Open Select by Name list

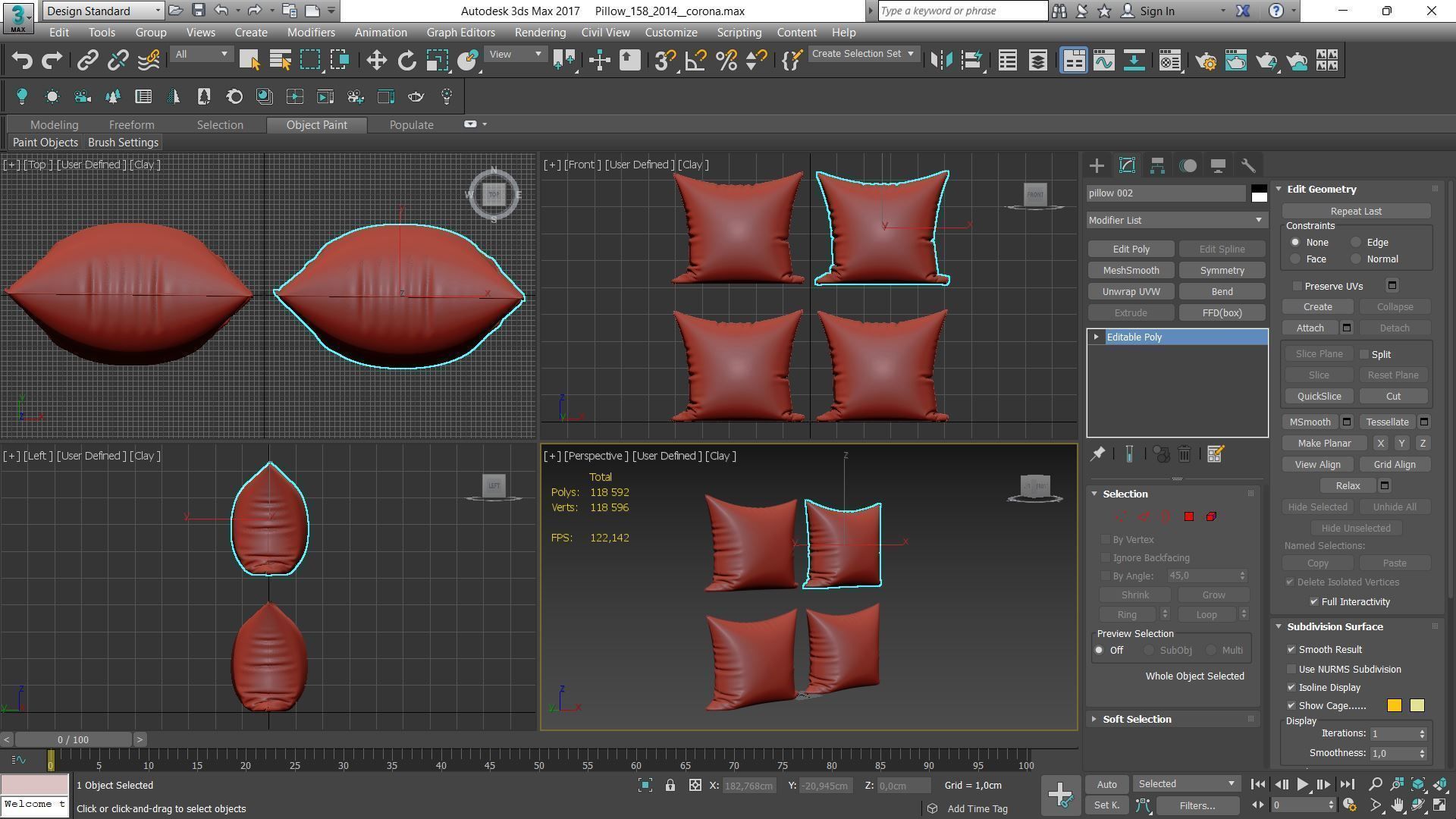click(x=280, y=61)
